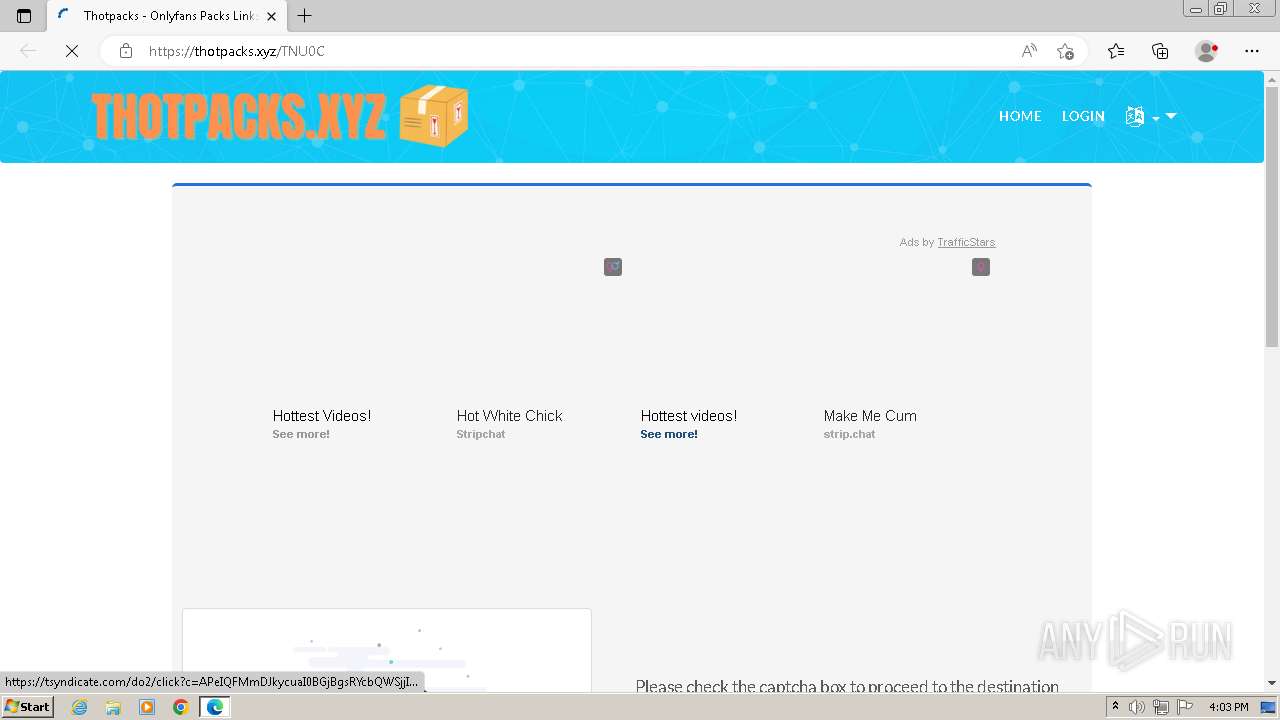Click the Stripchat ad label
The image size is (1280, 720).
(x=481, y=434)
